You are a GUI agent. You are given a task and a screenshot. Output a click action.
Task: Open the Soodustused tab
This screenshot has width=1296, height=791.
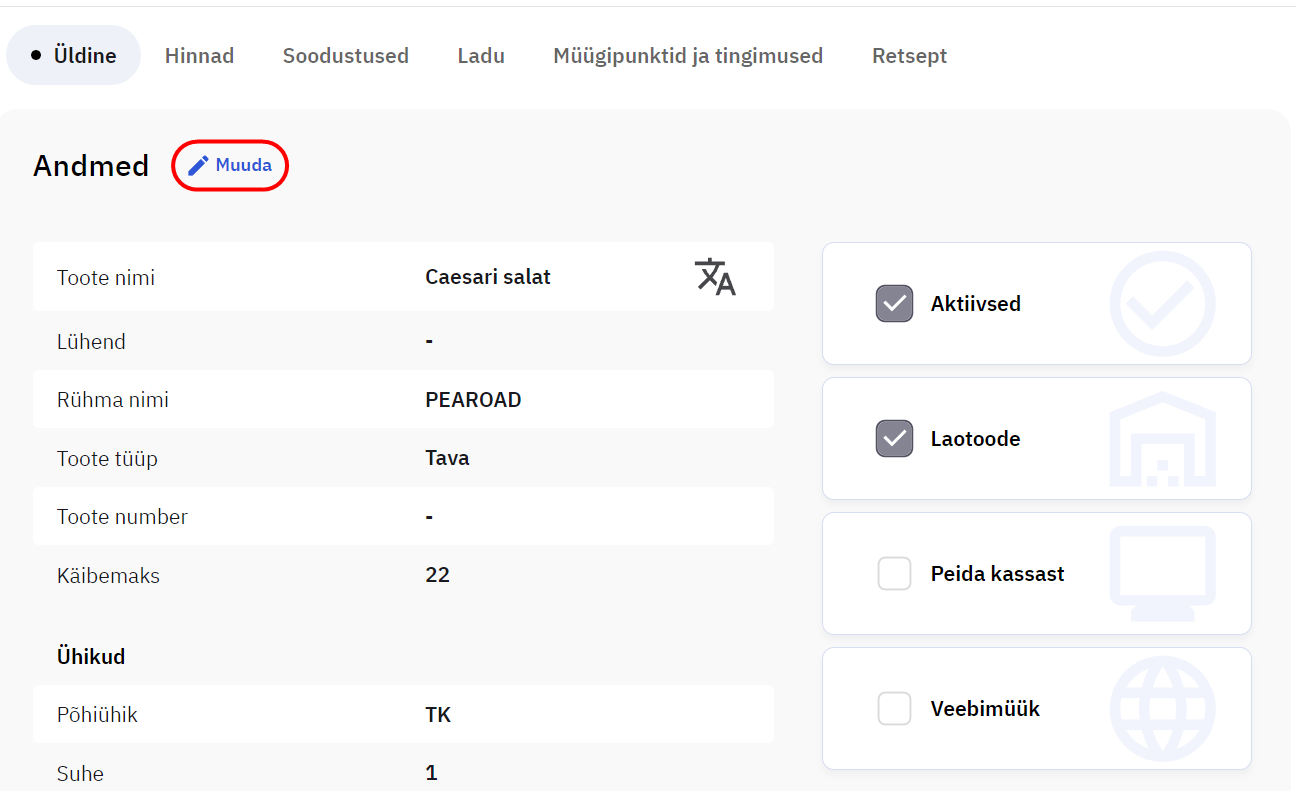pyautogui.click(x=345, y=56)
